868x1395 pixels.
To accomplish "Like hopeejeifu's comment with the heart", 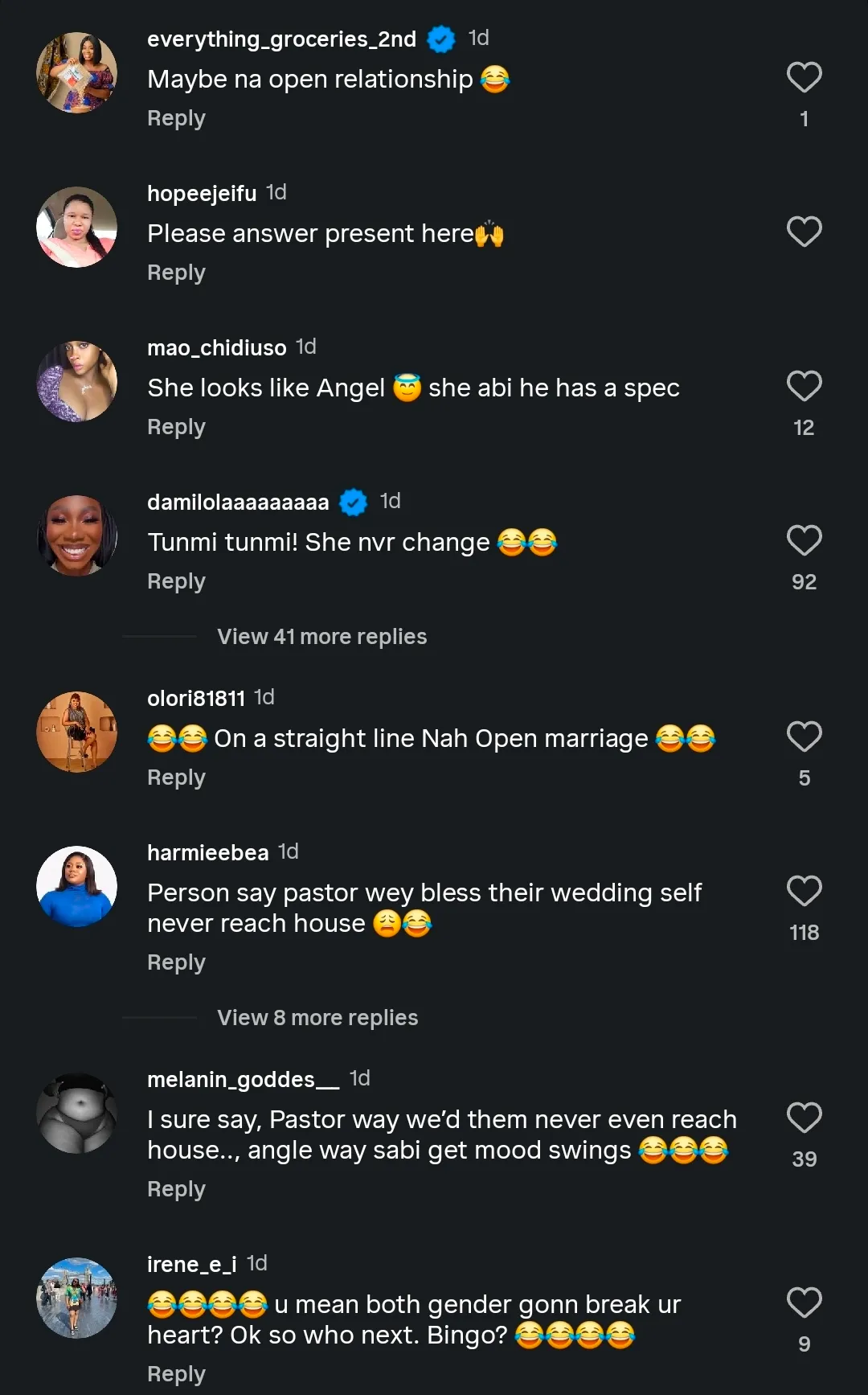I will (804, 232).
